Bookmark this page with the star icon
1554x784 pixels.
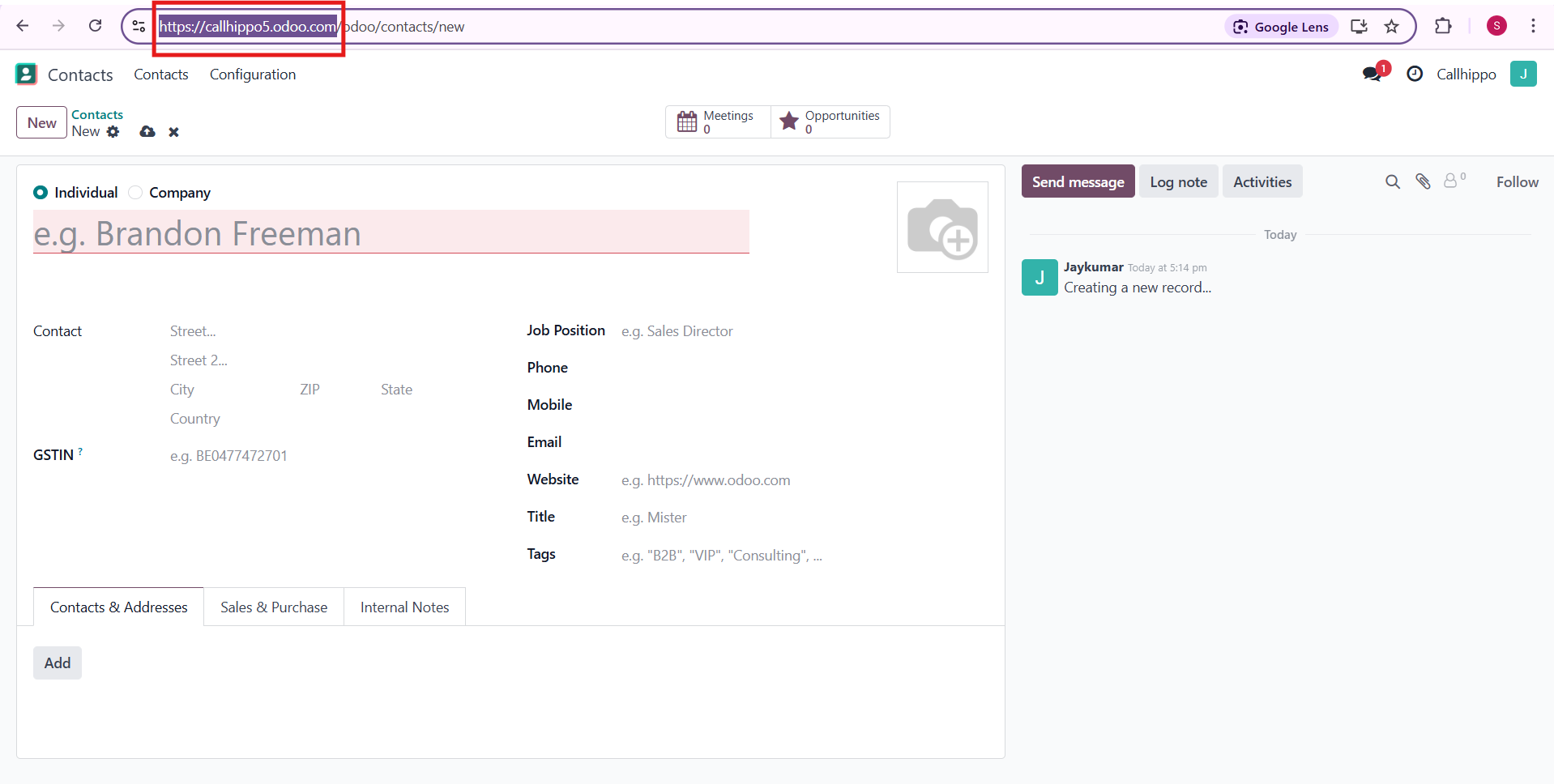(x=1391, y=27)
